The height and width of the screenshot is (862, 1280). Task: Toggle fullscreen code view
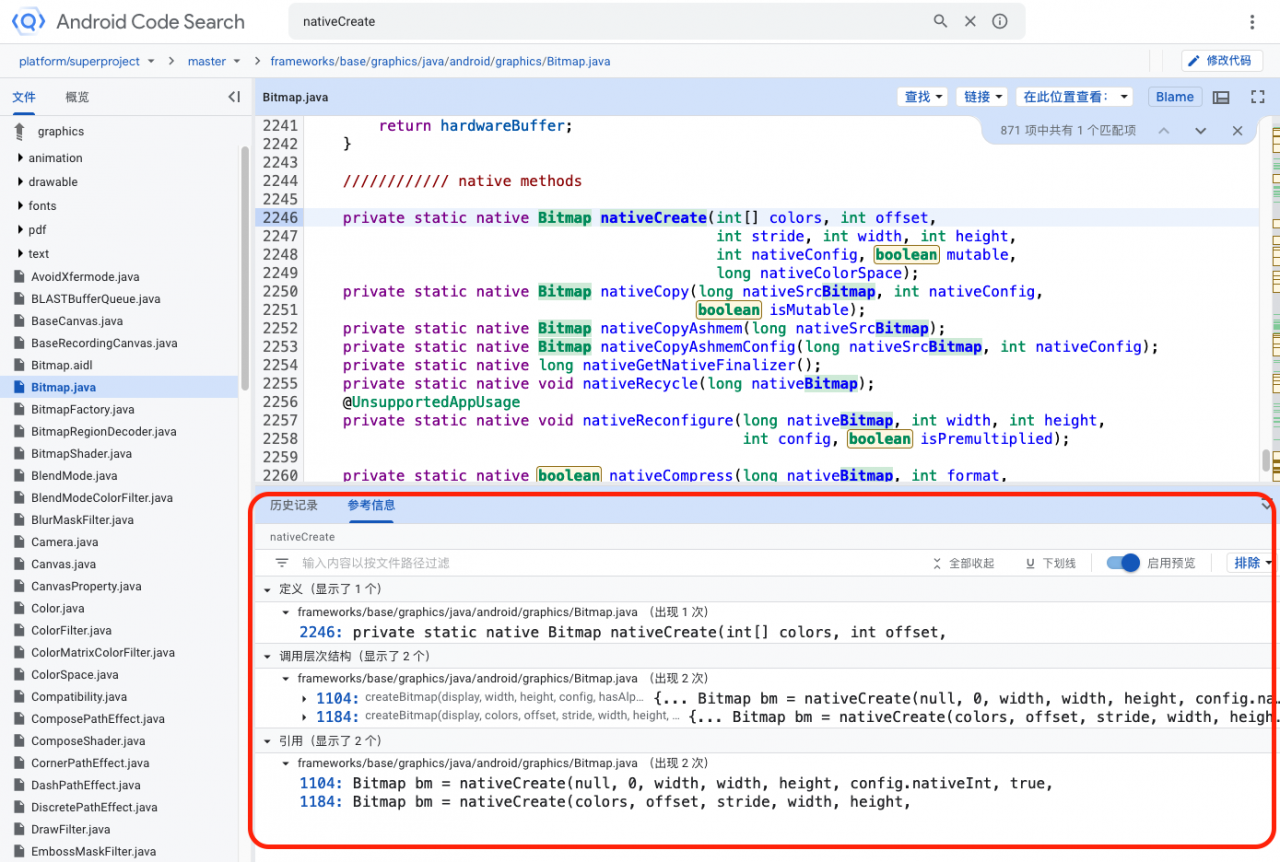[x=1258, y=97]
